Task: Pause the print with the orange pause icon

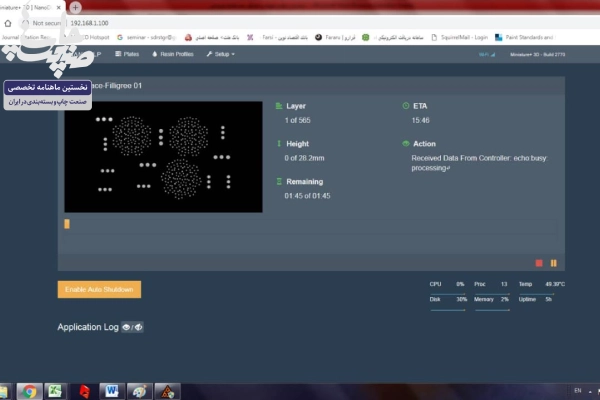Action: (553, 263)
